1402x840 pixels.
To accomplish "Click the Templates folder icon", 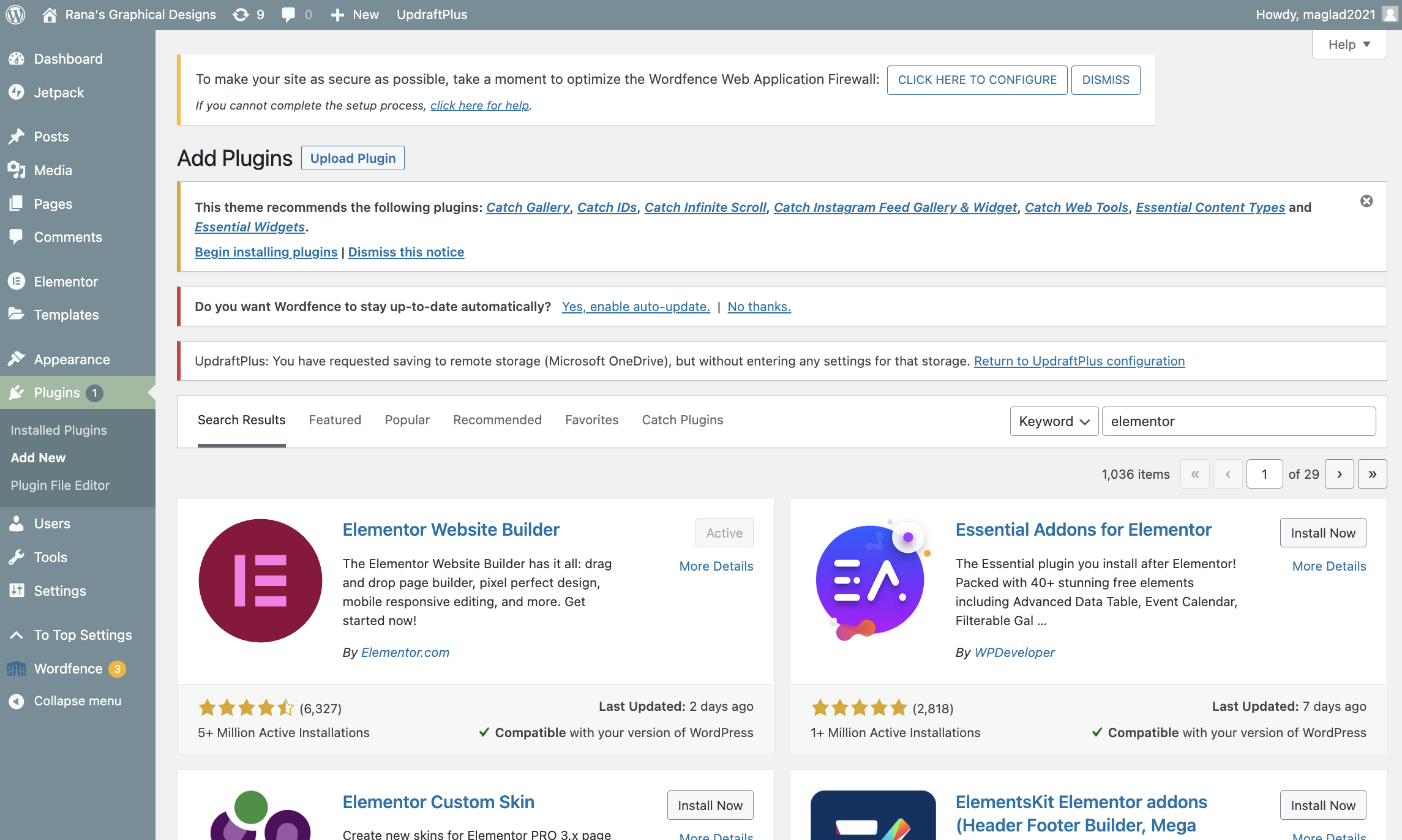I will [17, 315].
